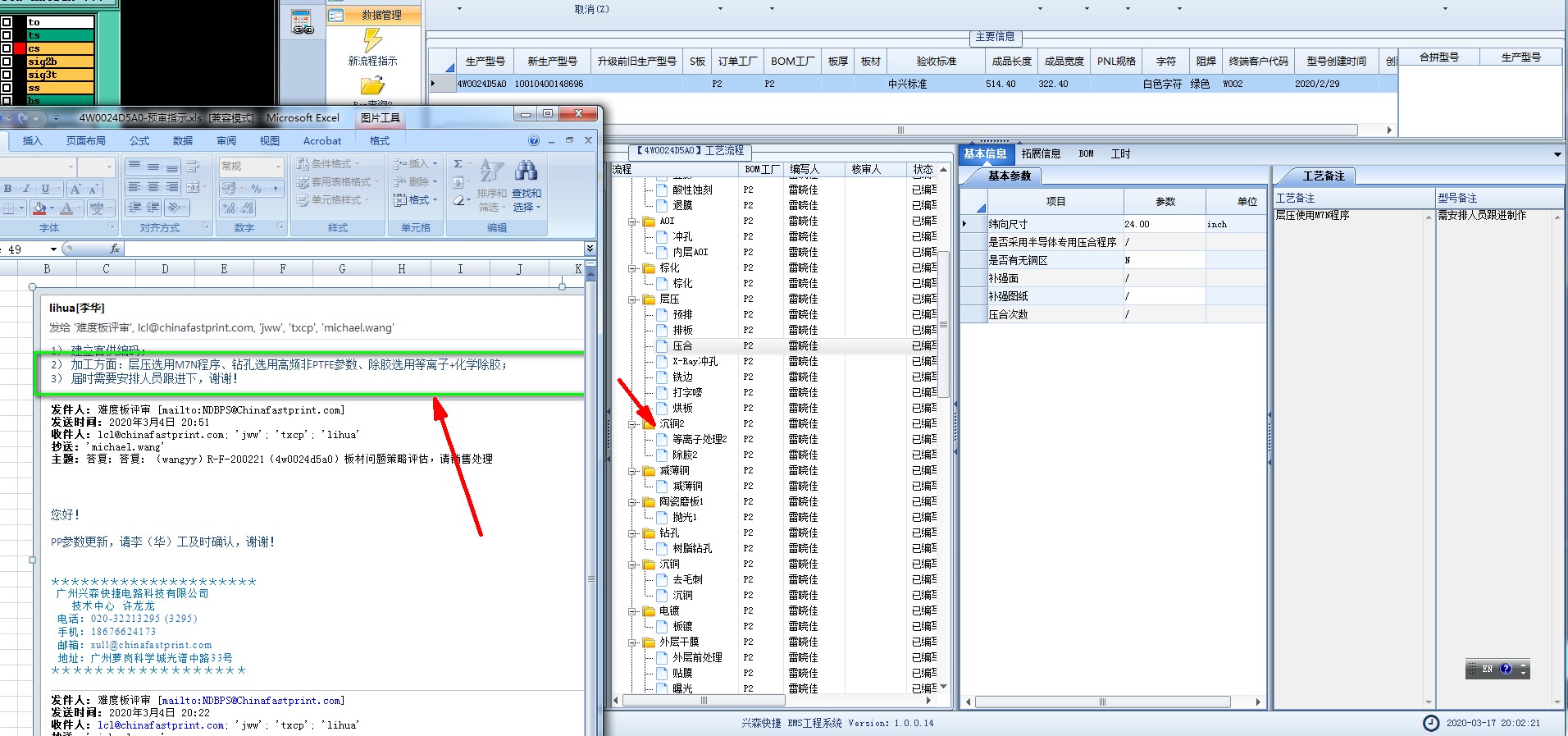Collapse the 层压 folder node
1568x736 pixels.
[x=632, y=299]
